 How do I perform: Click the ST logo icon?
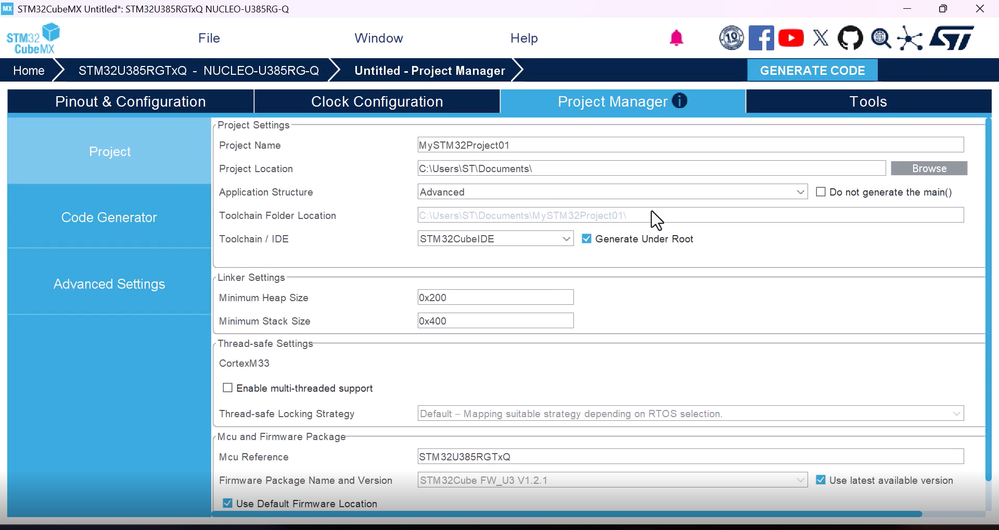[951, 38]
